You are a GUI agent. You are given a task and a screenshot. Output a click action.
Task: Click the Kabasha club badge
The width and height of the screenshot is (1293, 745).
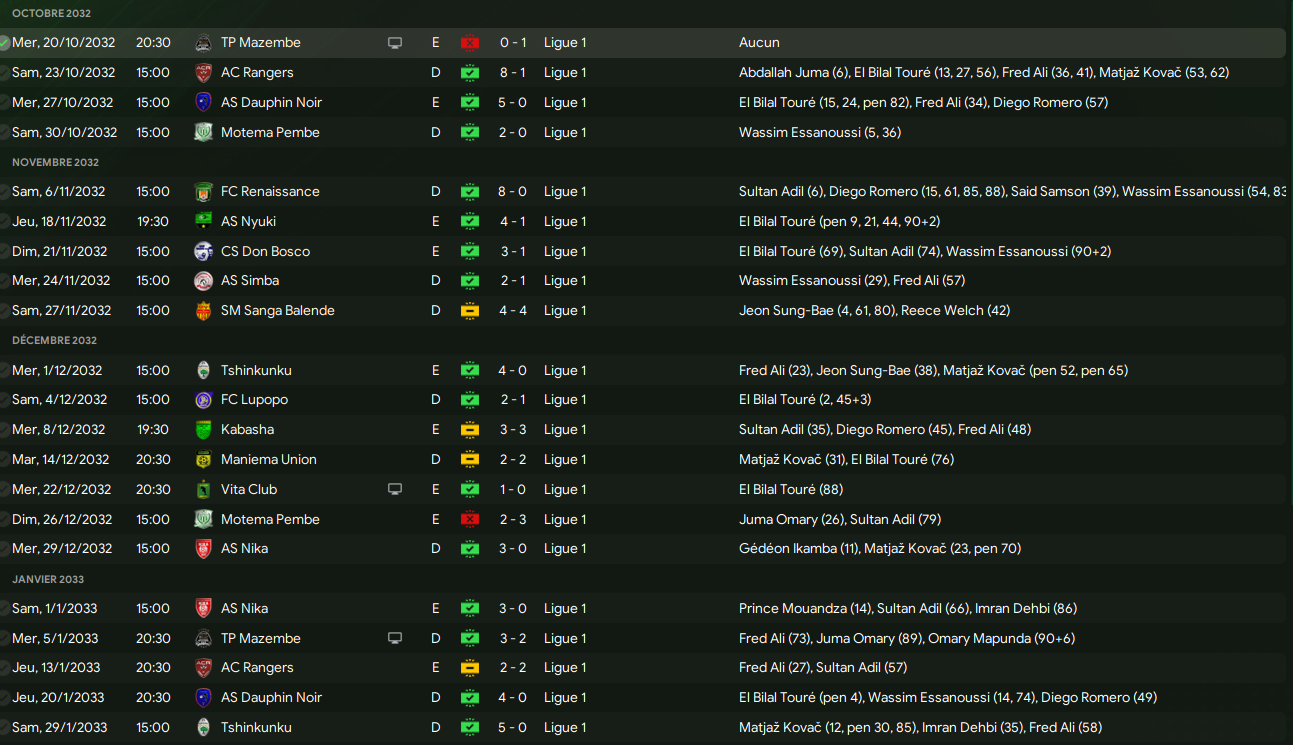[203, 430]
